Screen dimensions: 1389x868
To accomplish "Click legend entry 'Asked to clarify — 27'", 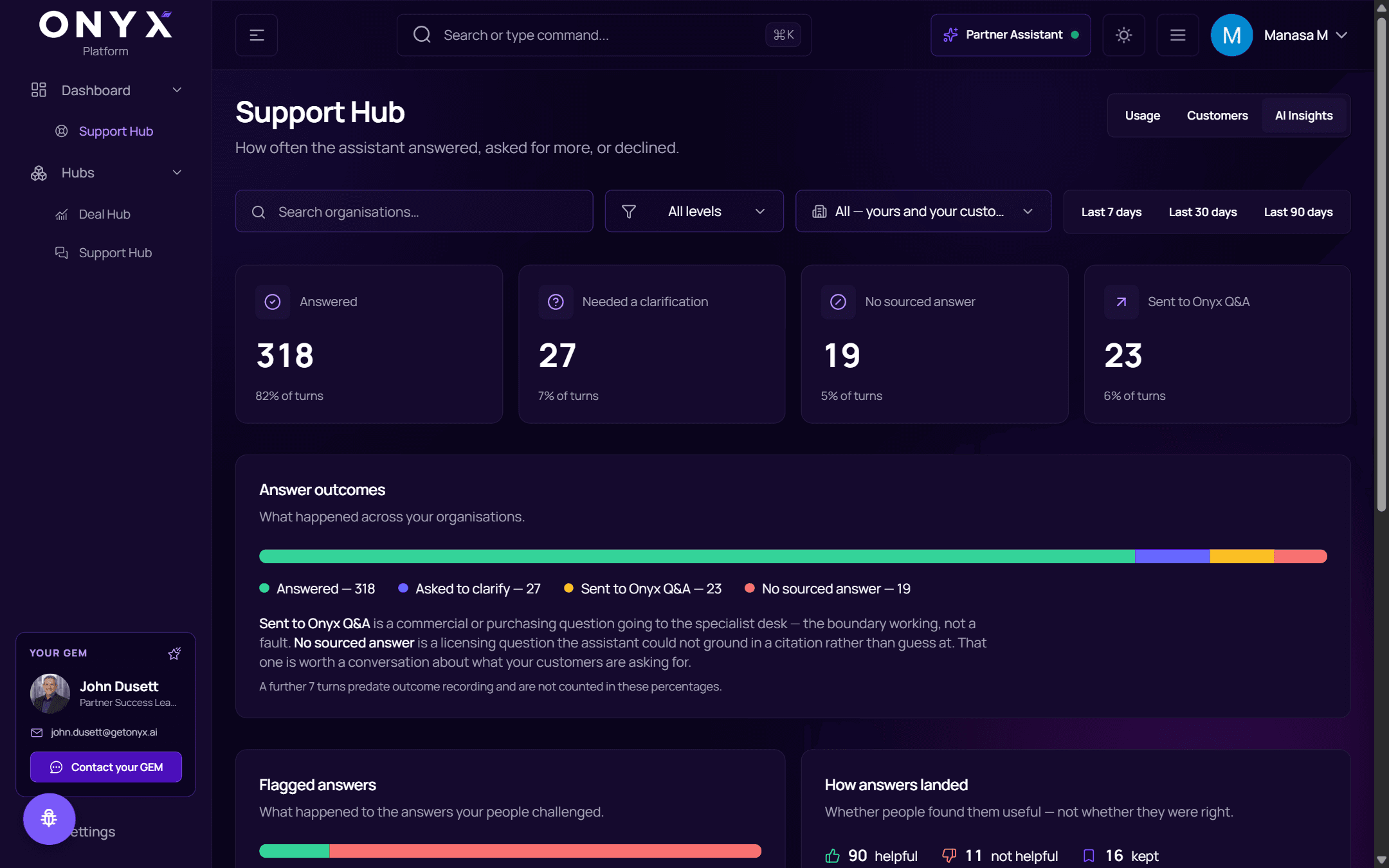I will (x=469, y=589).
